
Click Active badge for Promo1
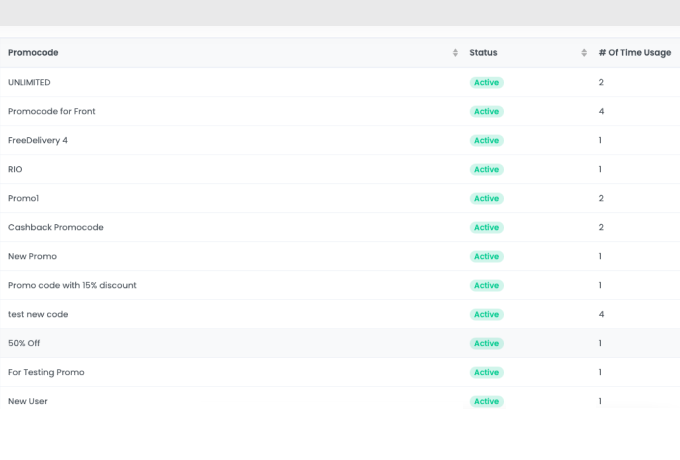coord(487,199)
